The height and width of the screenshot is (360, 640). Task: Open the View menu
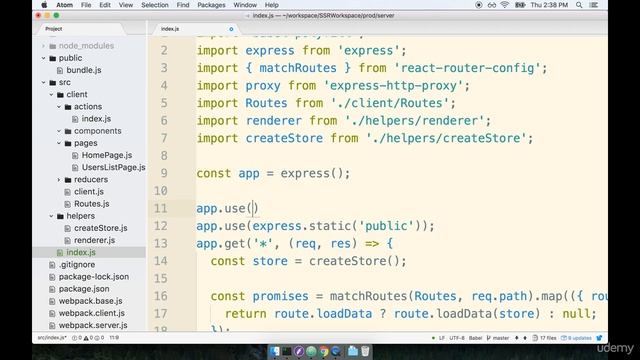(x=126, y=5)
